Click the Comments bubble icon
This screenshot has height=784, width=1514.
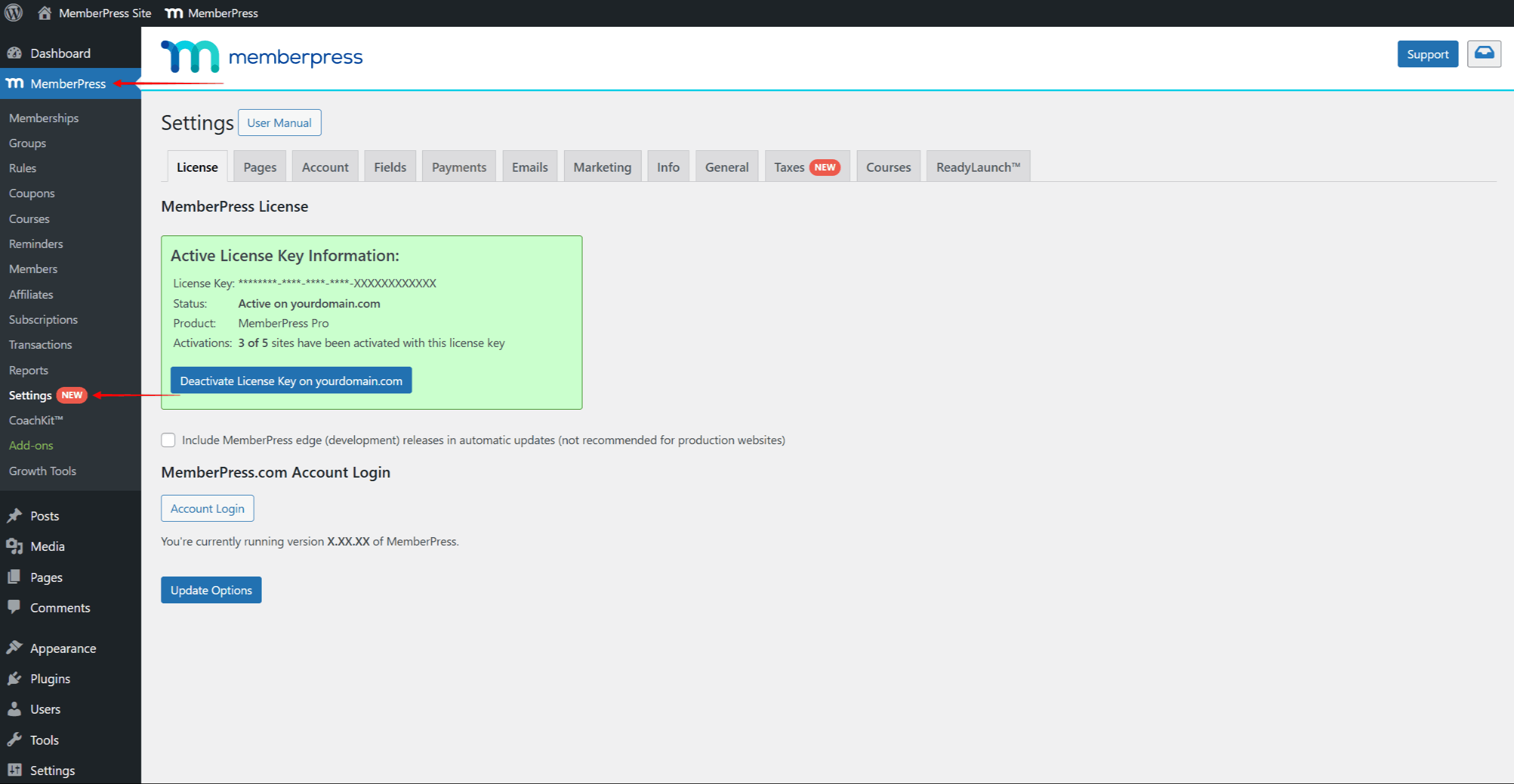14,607
